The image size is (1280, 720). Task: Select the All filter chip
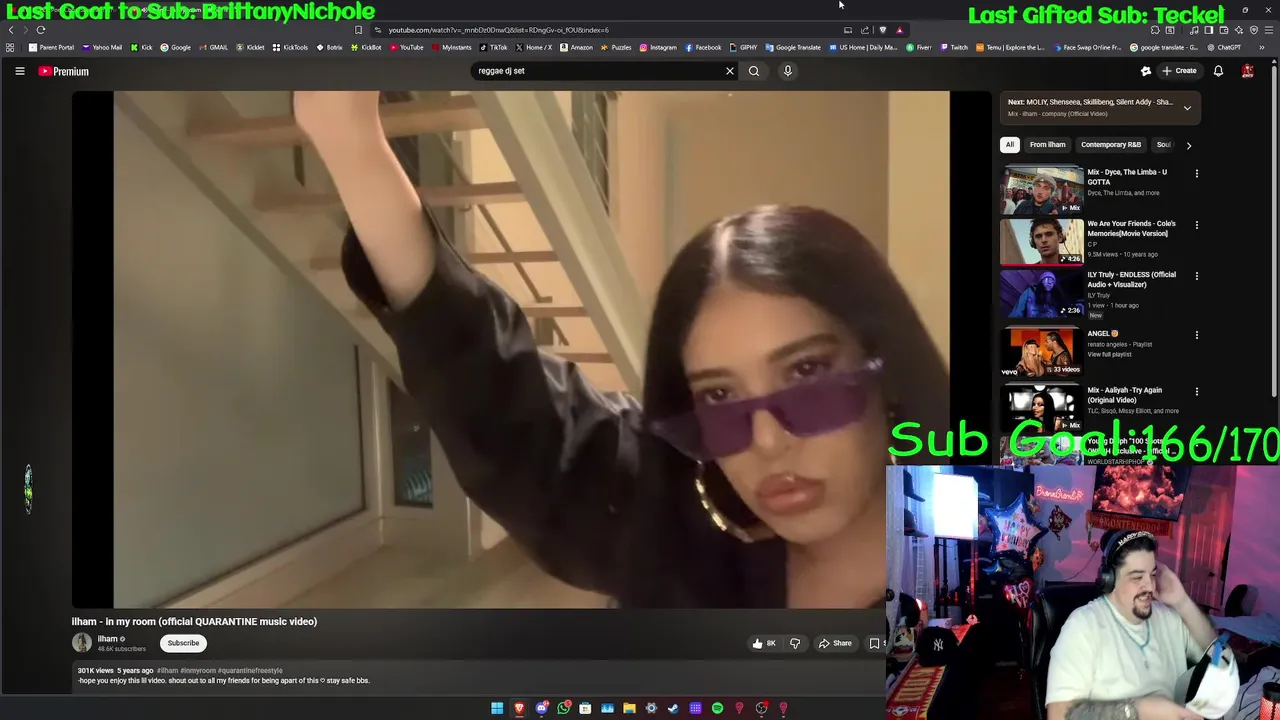tap(1010, 145)
